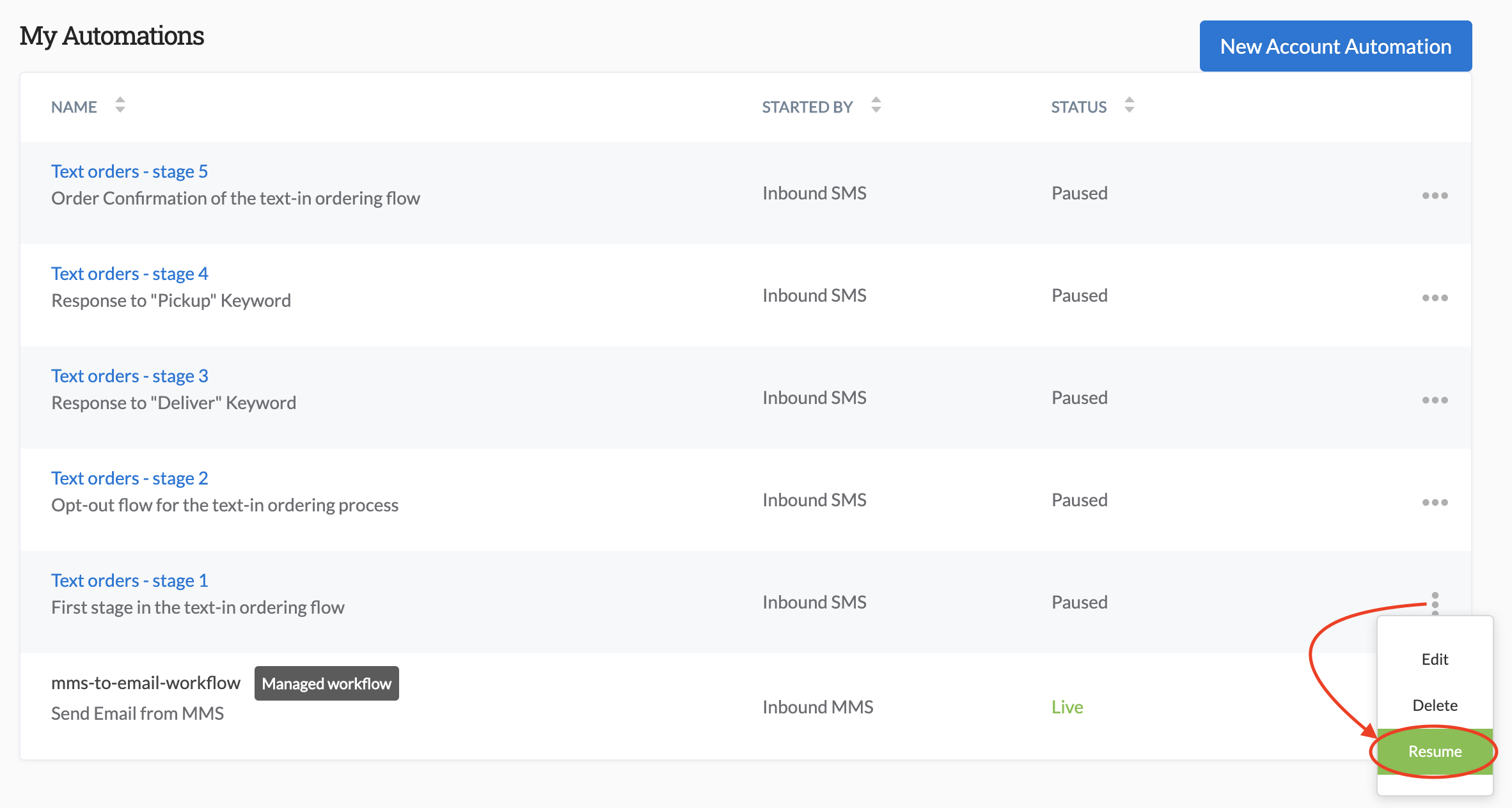Expand the STARTED BY column sort control
1512x808 pixels.
point(876,105)
